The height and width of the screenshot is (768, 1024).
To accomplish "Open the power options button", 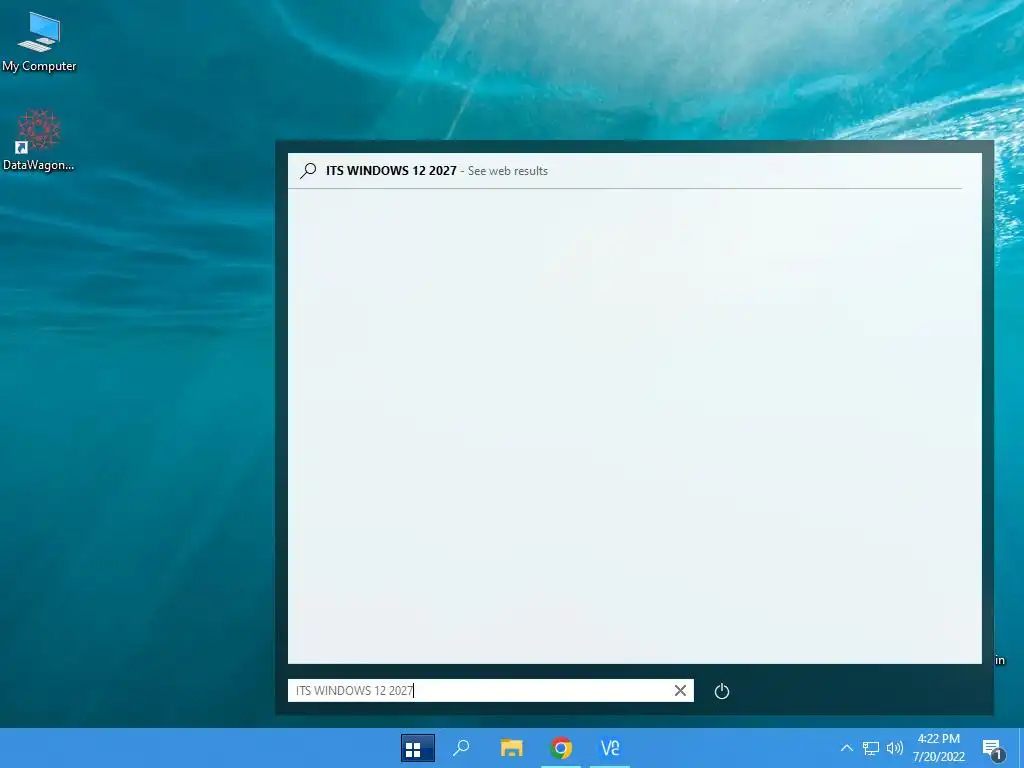I will click(722, 691).
